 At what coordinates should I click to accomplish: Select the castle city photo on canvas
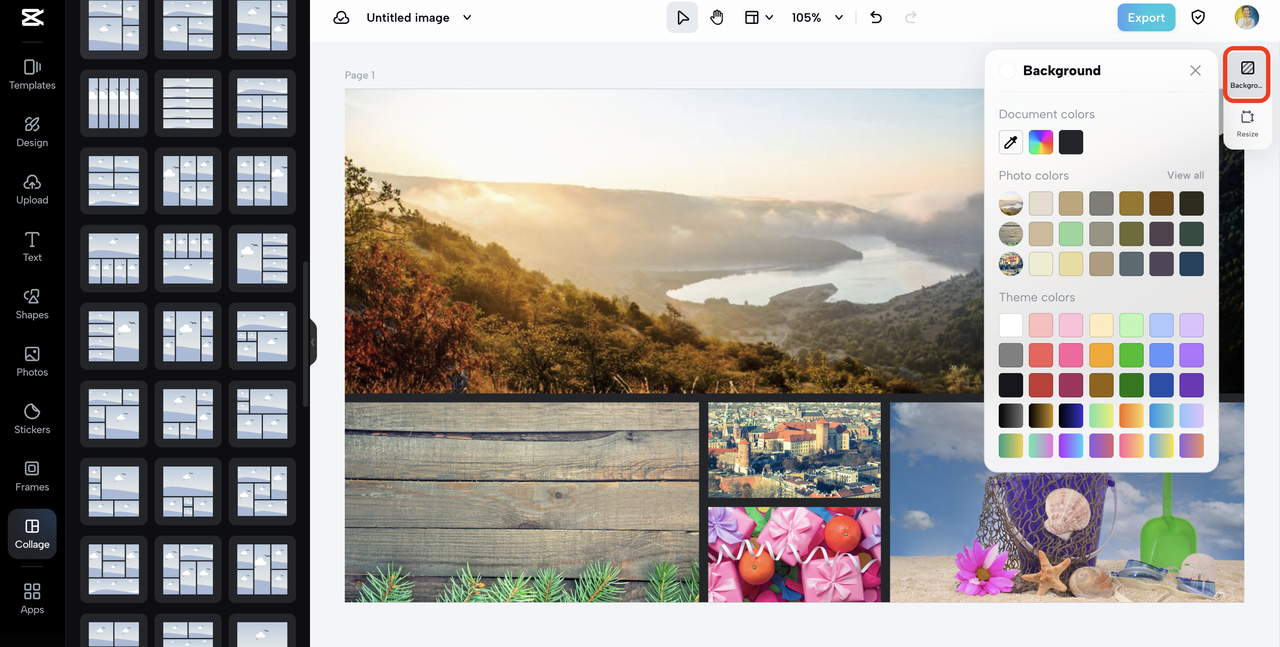pyautogui.click(x=794, y=450)
